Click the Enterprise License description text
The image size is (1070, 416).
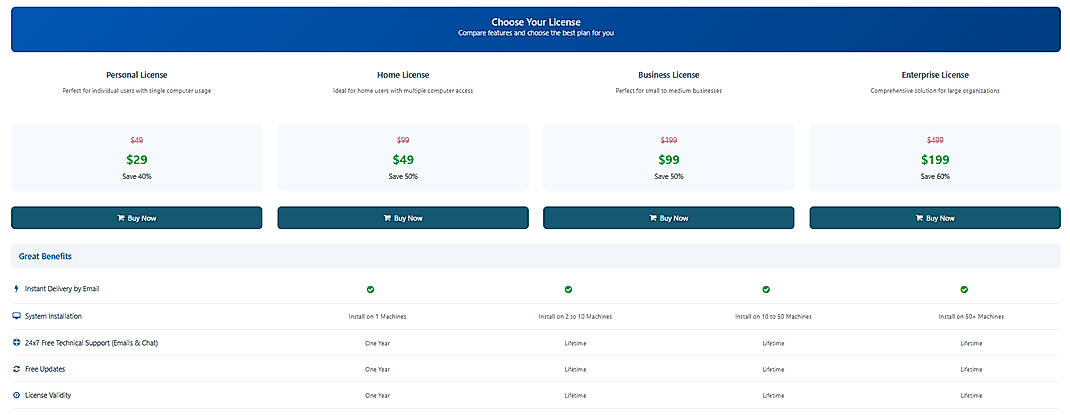pyautogui.click(x=935, y=91)
